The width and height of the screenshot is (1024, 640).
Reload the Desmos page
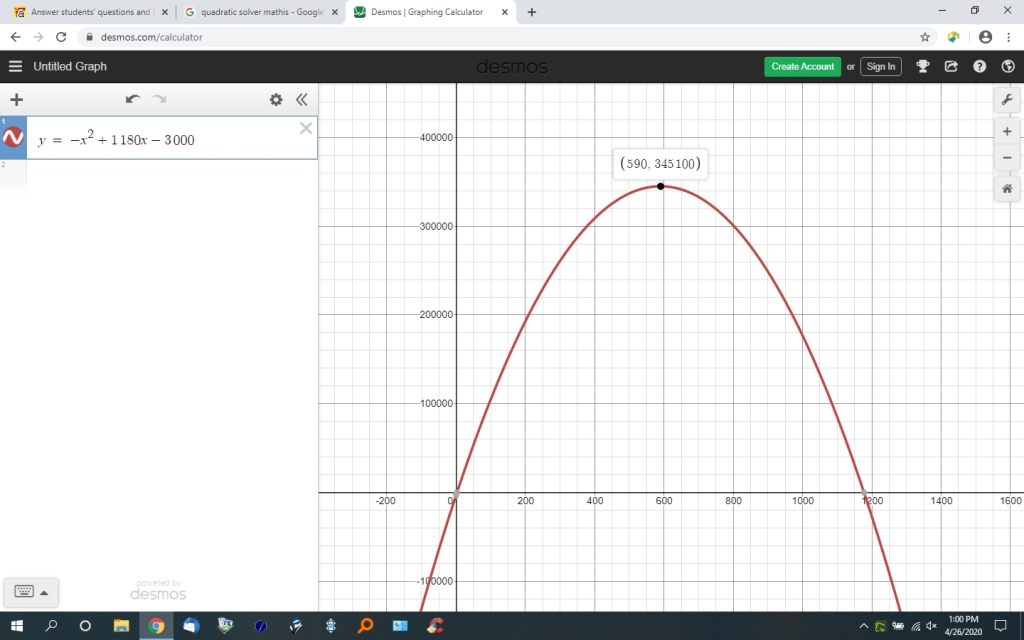click(61, 37)
